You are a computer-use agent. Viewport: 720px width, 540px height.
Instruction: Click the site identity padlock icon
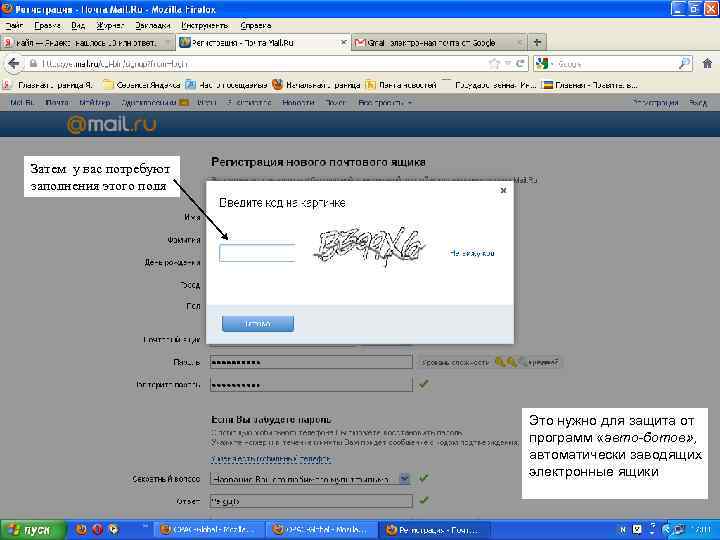coord(33,64)
